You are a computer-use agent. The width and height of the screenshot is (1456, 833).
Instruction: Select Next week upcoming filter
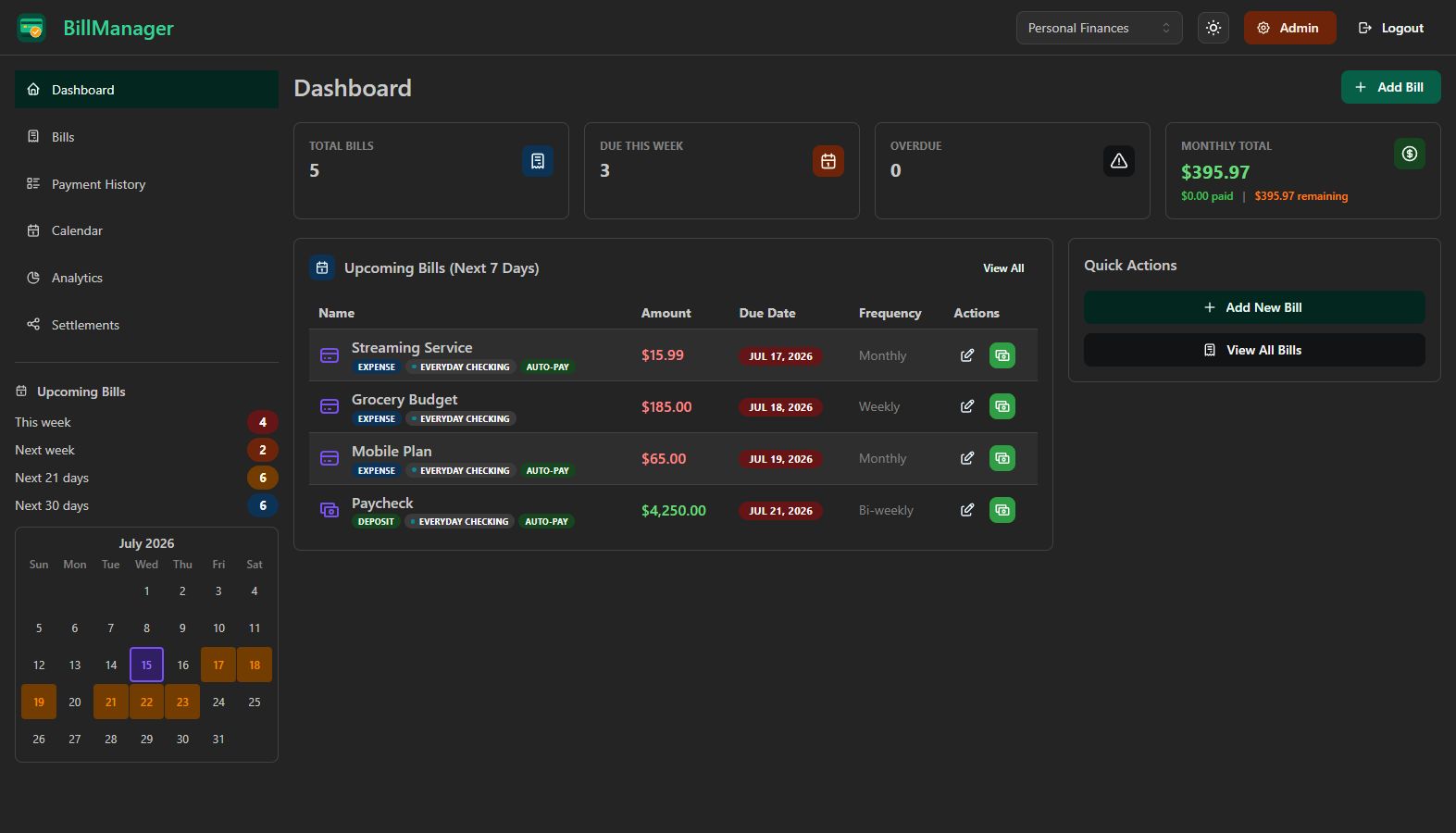coord(146,450)
